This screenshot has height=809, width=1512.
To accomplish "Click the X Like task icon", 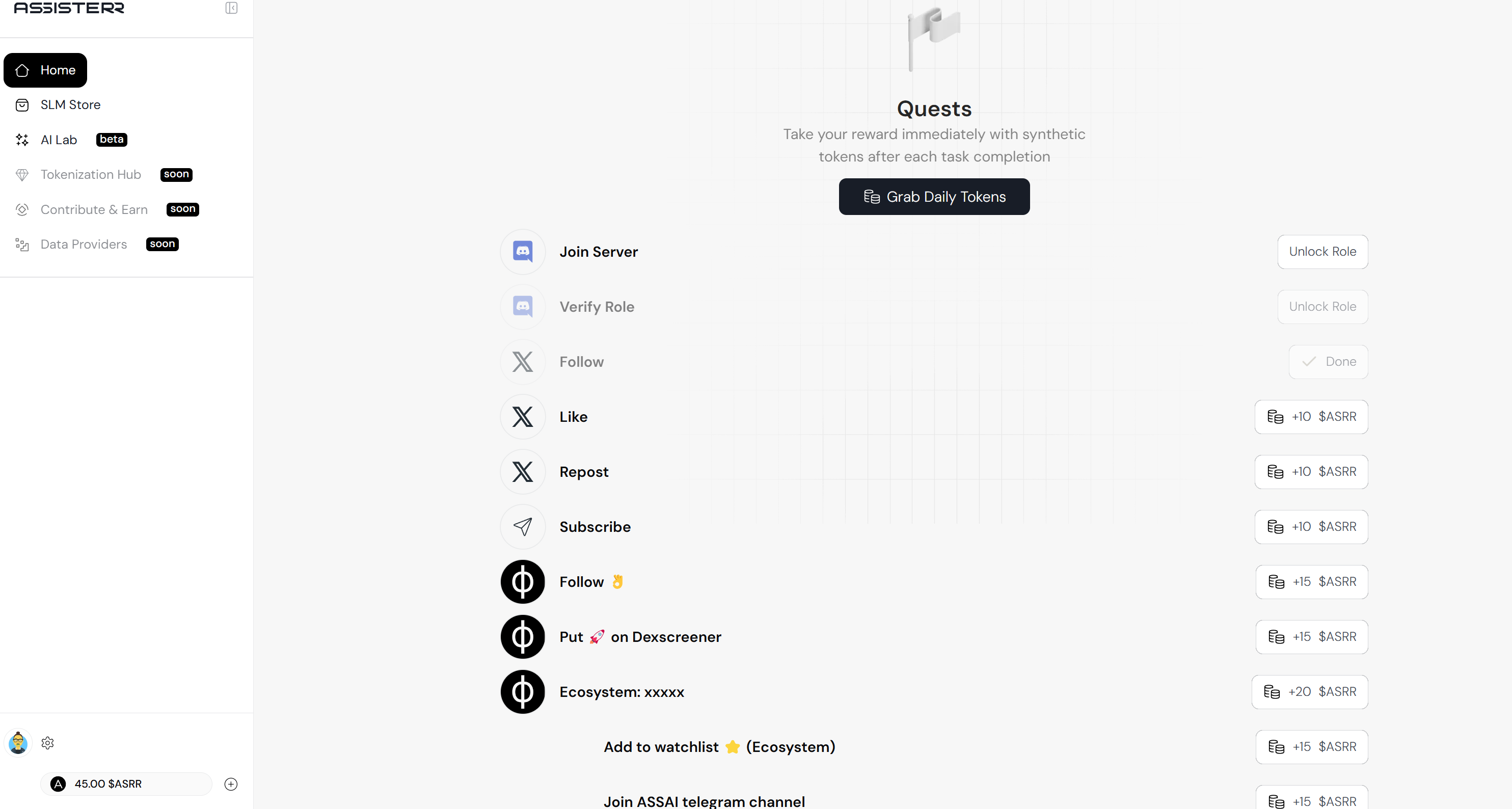I will tap(522, 416).
